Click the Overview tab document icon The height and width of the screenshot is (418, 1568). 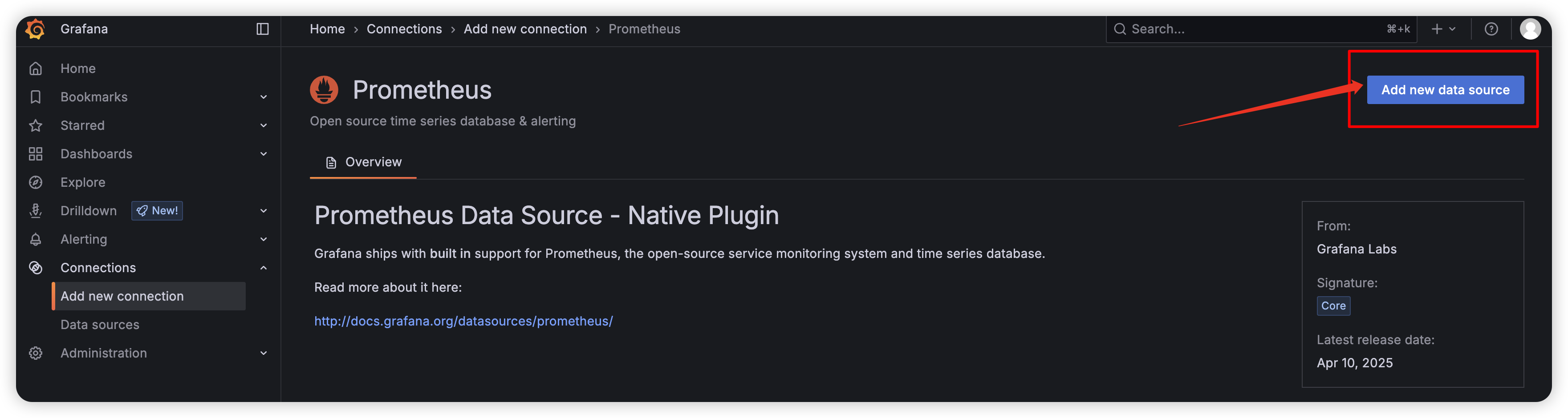coord(331,162)
